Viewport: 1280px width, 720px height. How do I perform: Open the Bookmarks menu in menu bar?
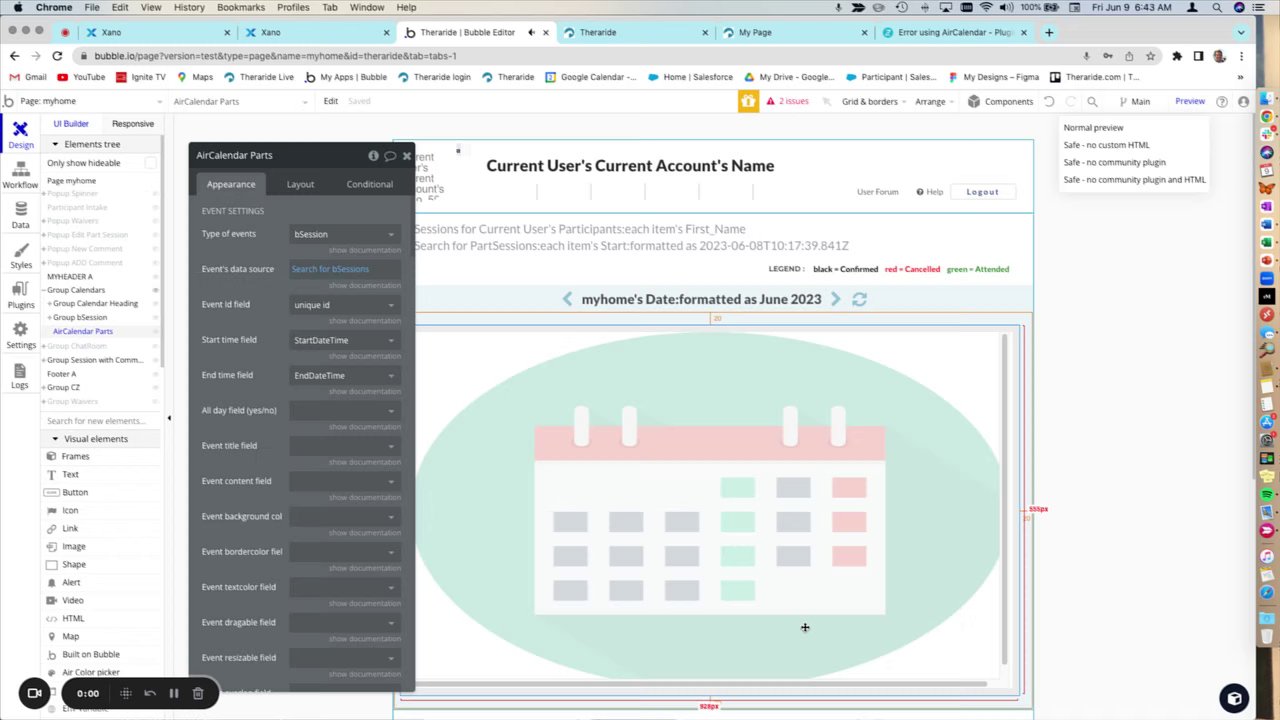(241, 7)
